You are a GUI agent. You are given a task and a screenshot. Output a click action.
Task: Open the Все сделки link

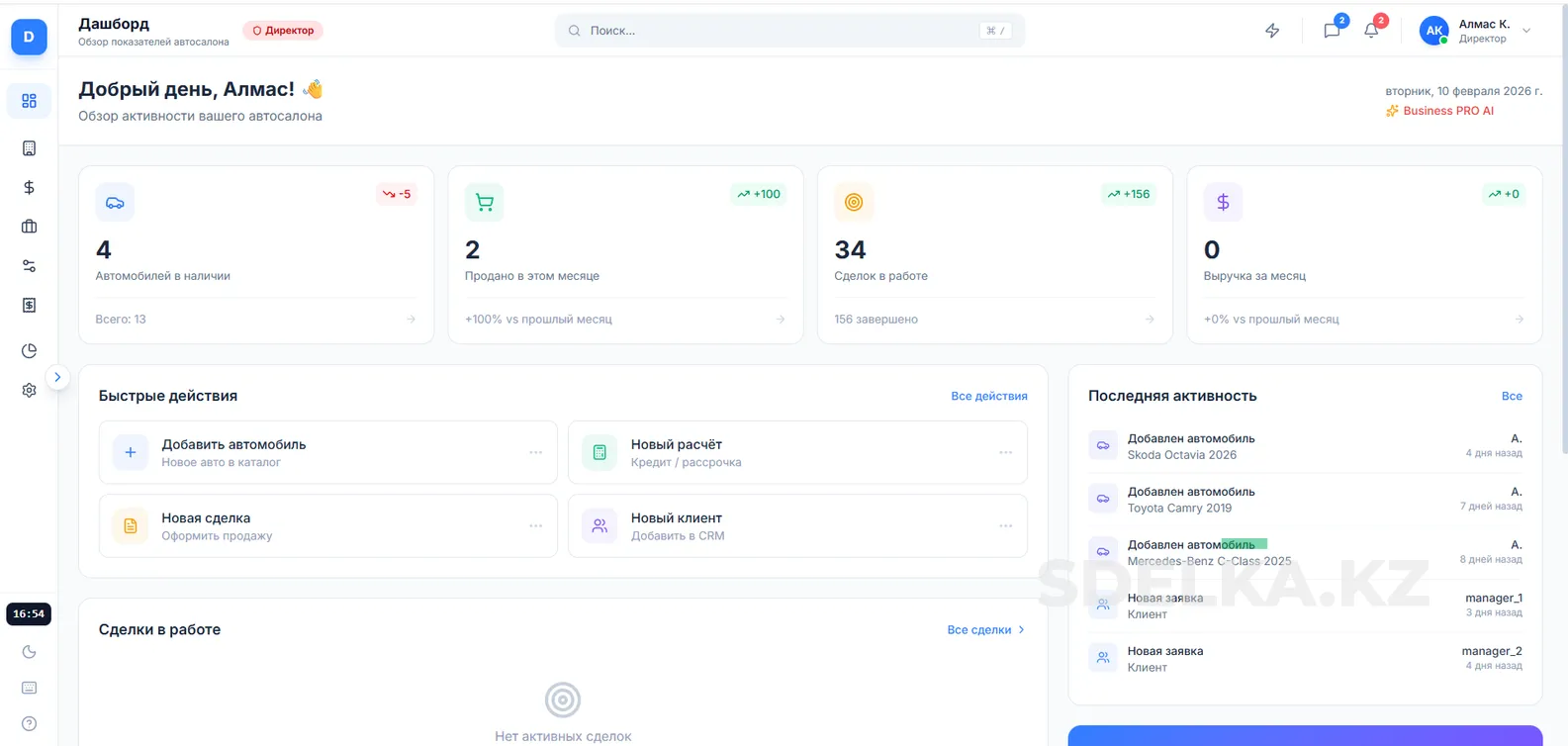[x=985, y=630]
